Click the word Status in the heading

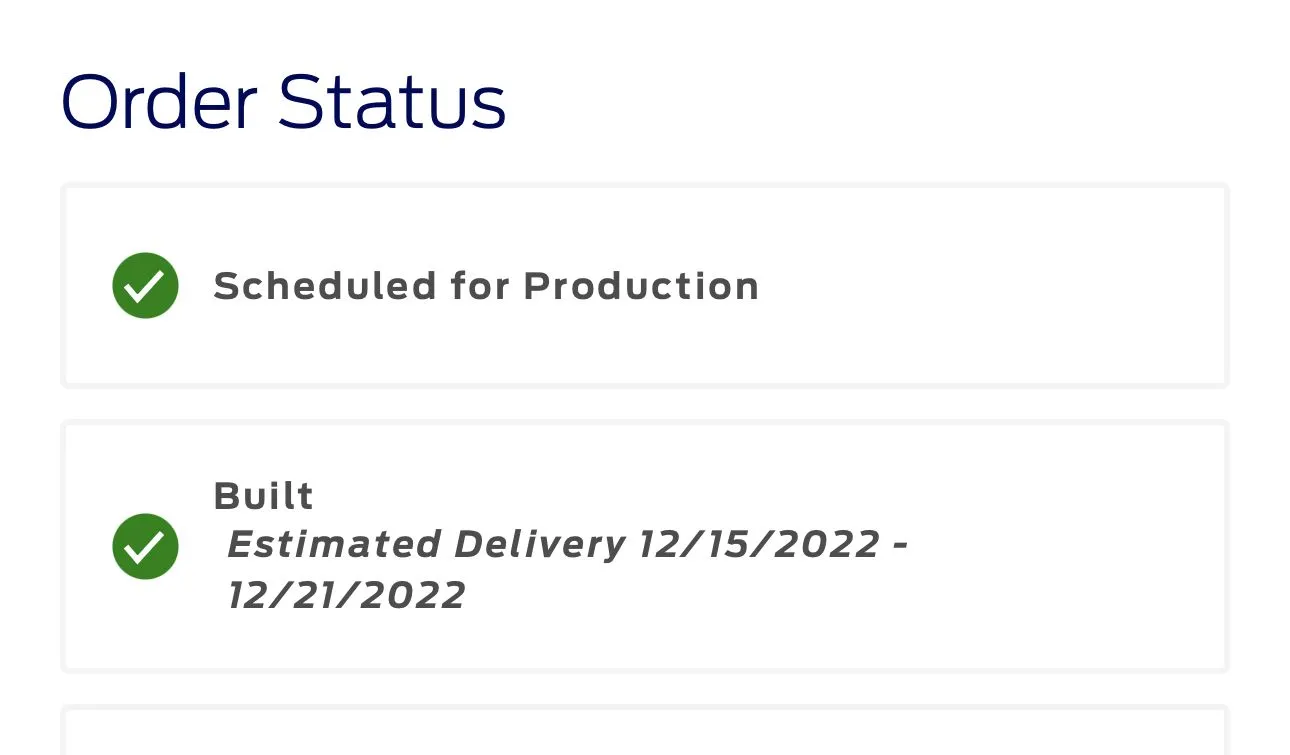point(392,102)
